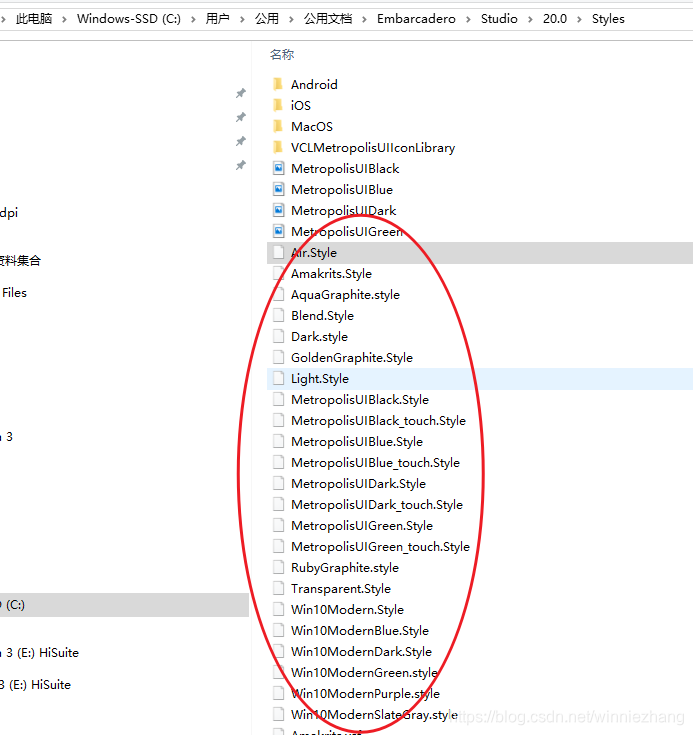Select the dpi item in navigation pane
Screen dimensions: 693x735
[9, 213]
